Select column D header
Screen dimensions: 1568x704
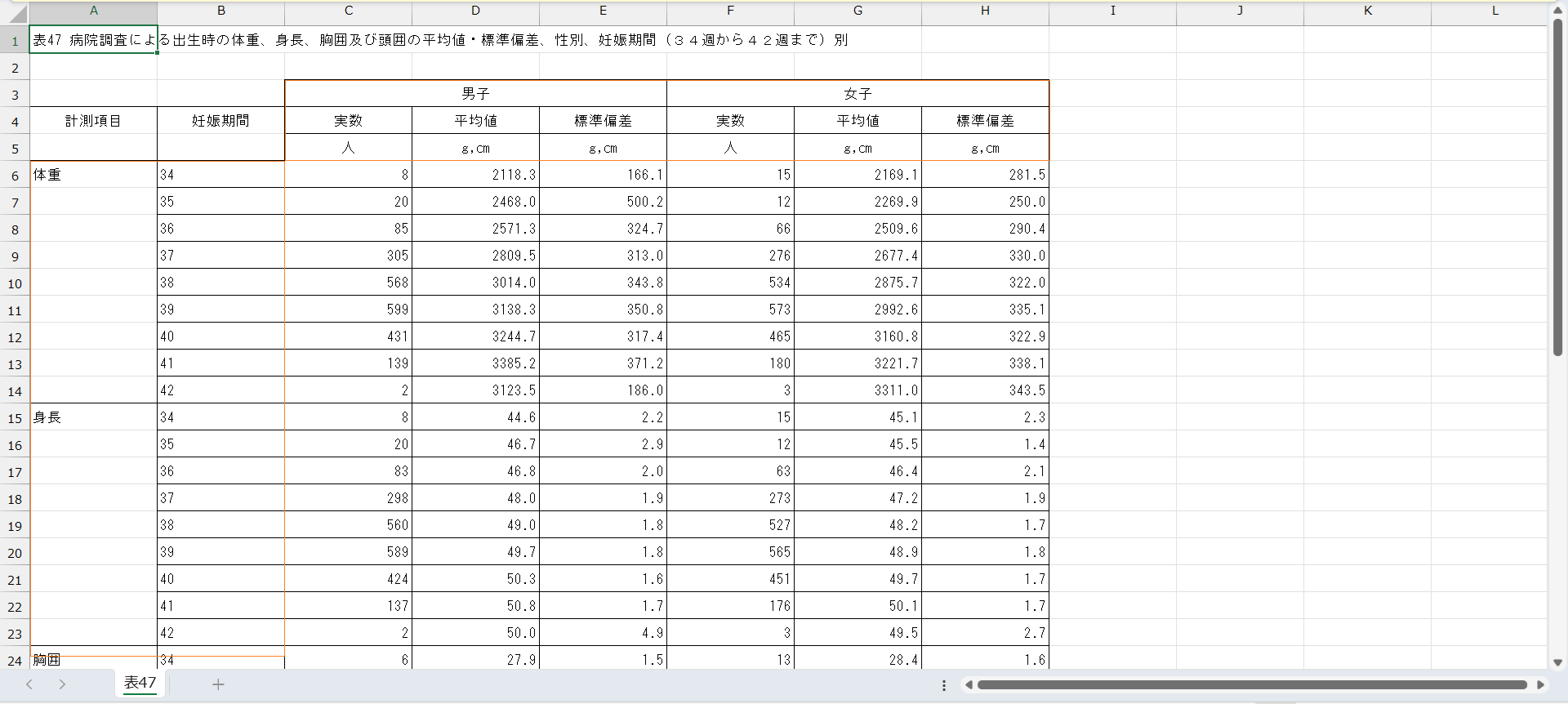point(475,11)
